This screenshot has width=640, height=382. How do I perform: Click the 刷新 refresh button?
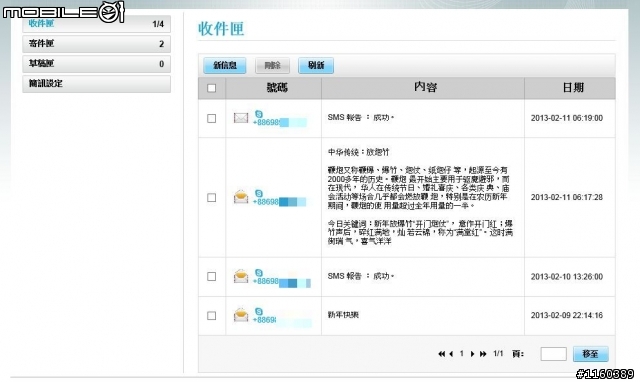(x=316, y=65)
